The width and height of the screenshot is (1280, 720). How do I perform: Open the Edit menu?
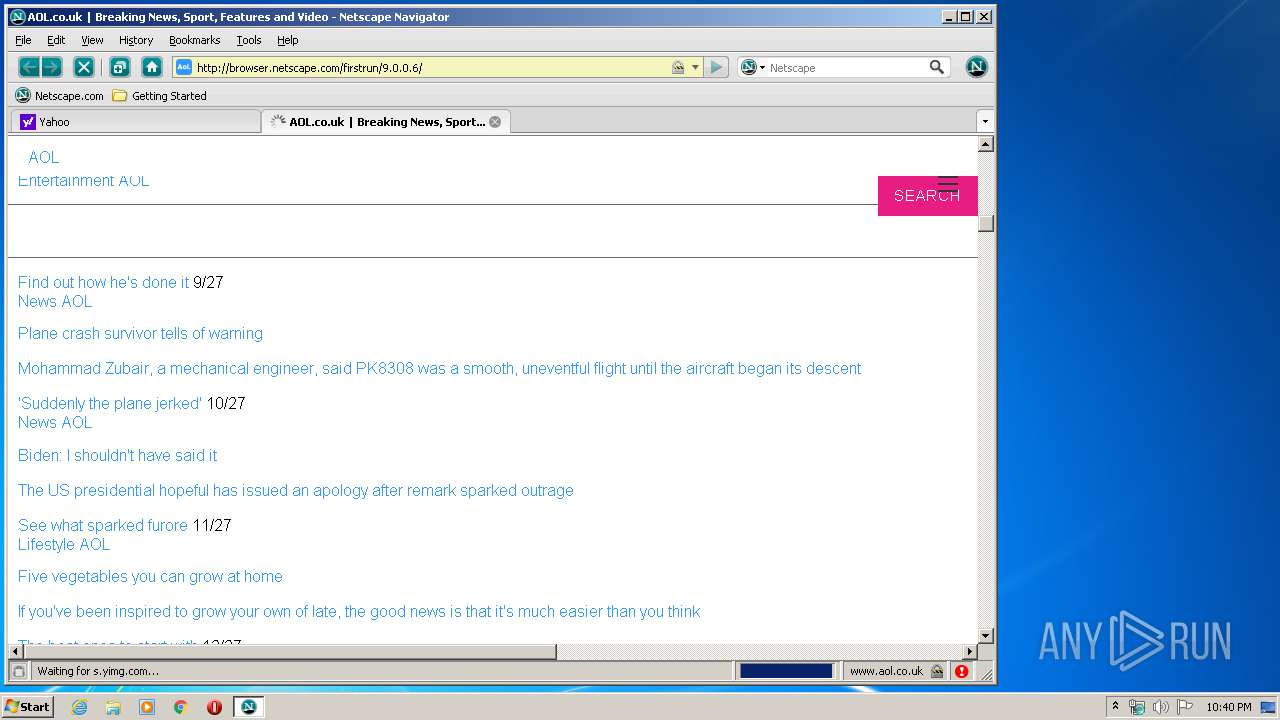click(x=56, y=40)
